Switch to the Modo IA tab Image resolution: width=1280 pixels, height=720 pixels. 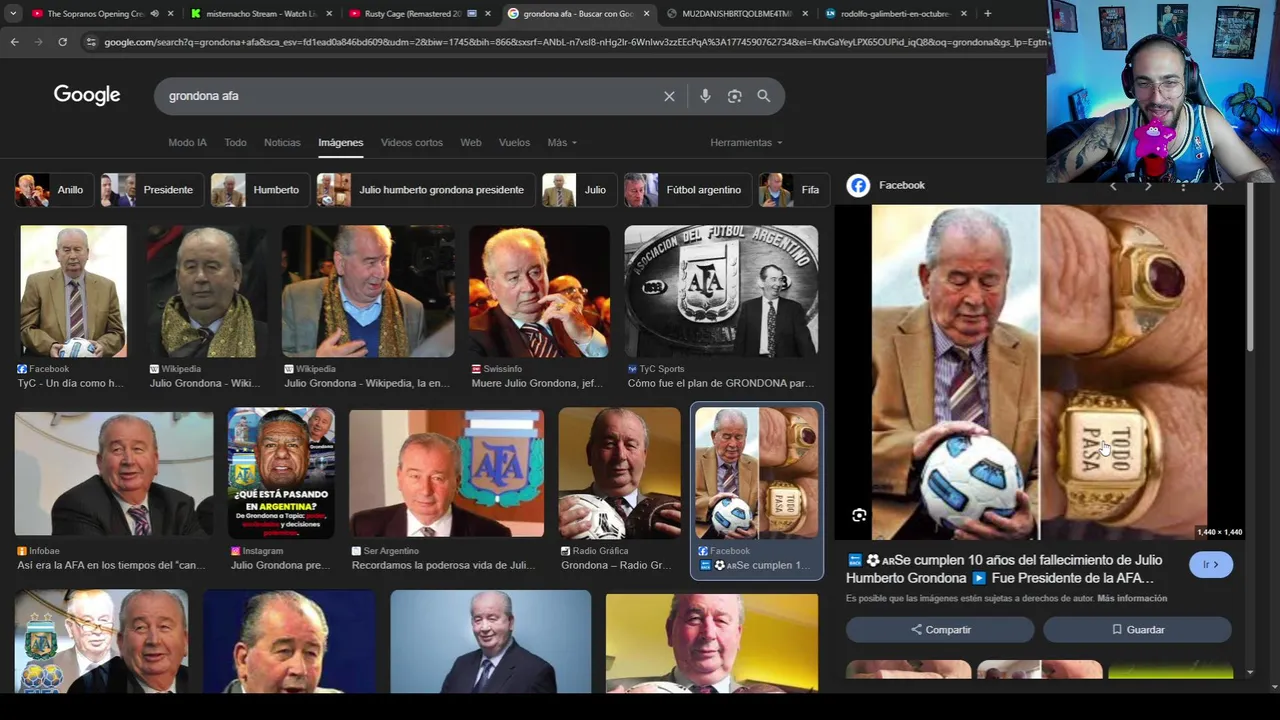[187, 143]
